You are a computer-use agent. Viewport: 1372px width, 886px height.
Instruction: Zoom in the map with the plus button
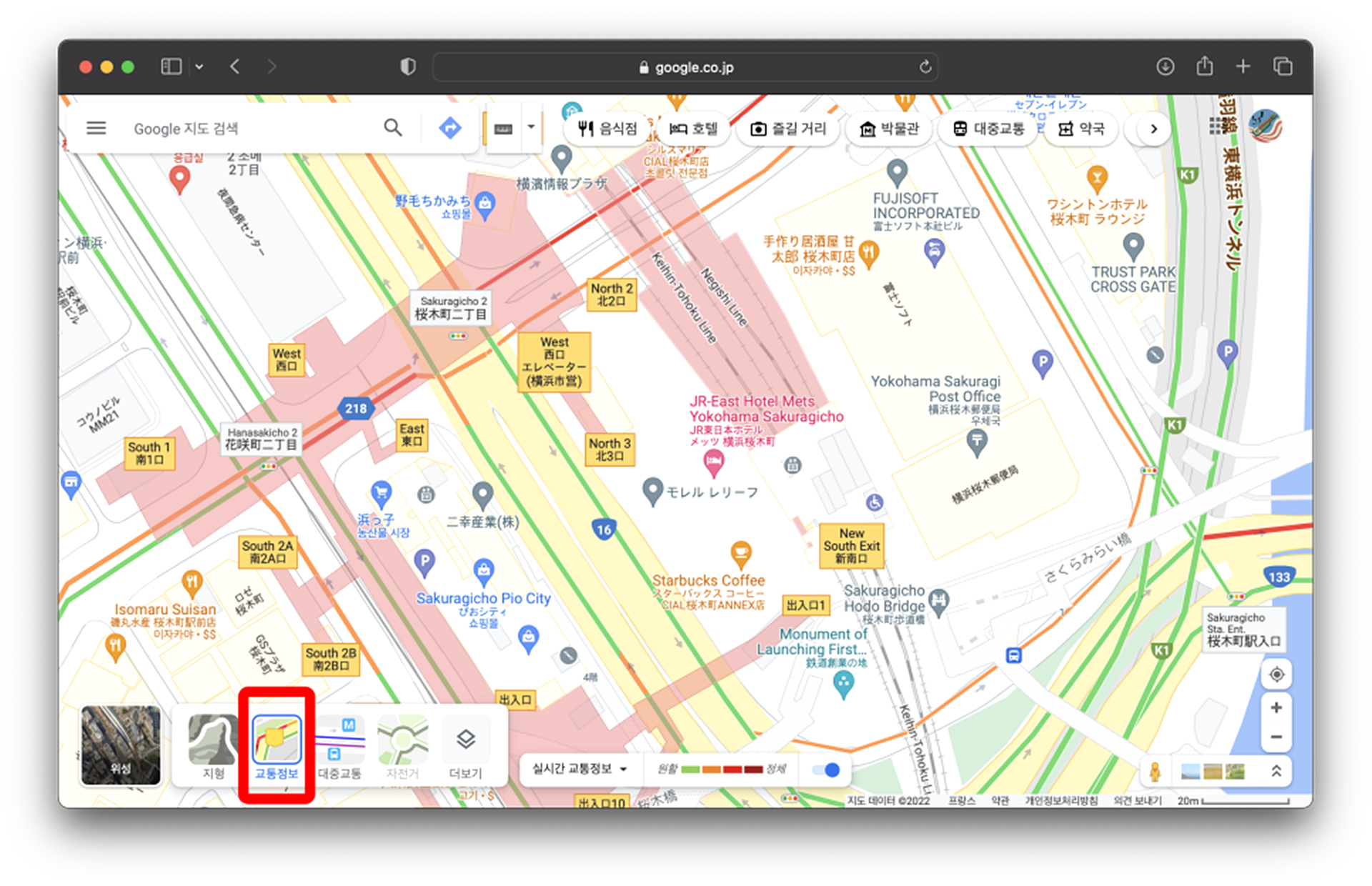(x=1276, y=707)
